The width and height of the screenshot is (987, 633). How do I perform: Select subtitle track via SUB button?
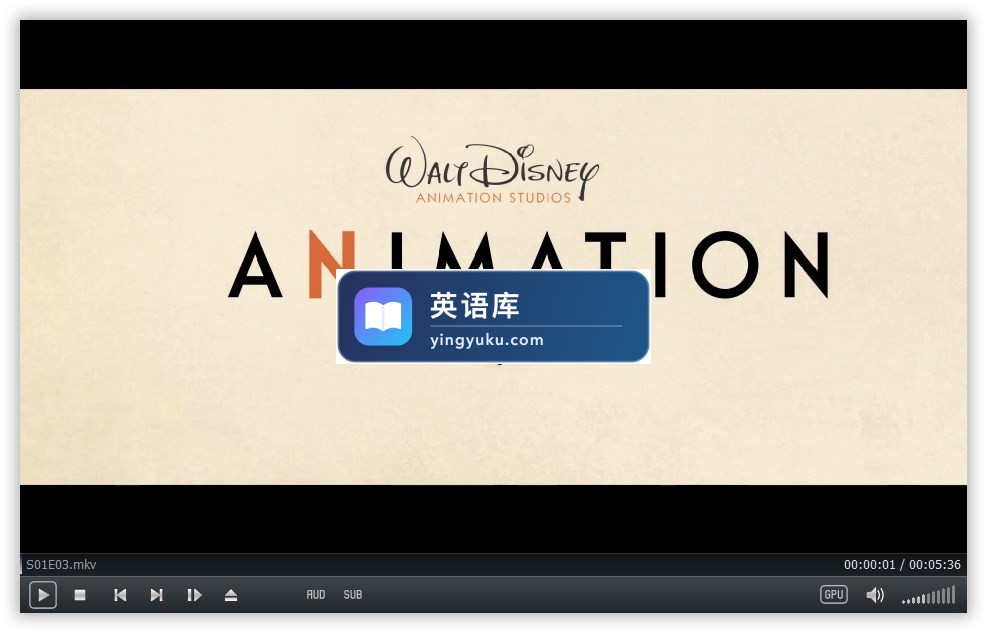(352, 595)
